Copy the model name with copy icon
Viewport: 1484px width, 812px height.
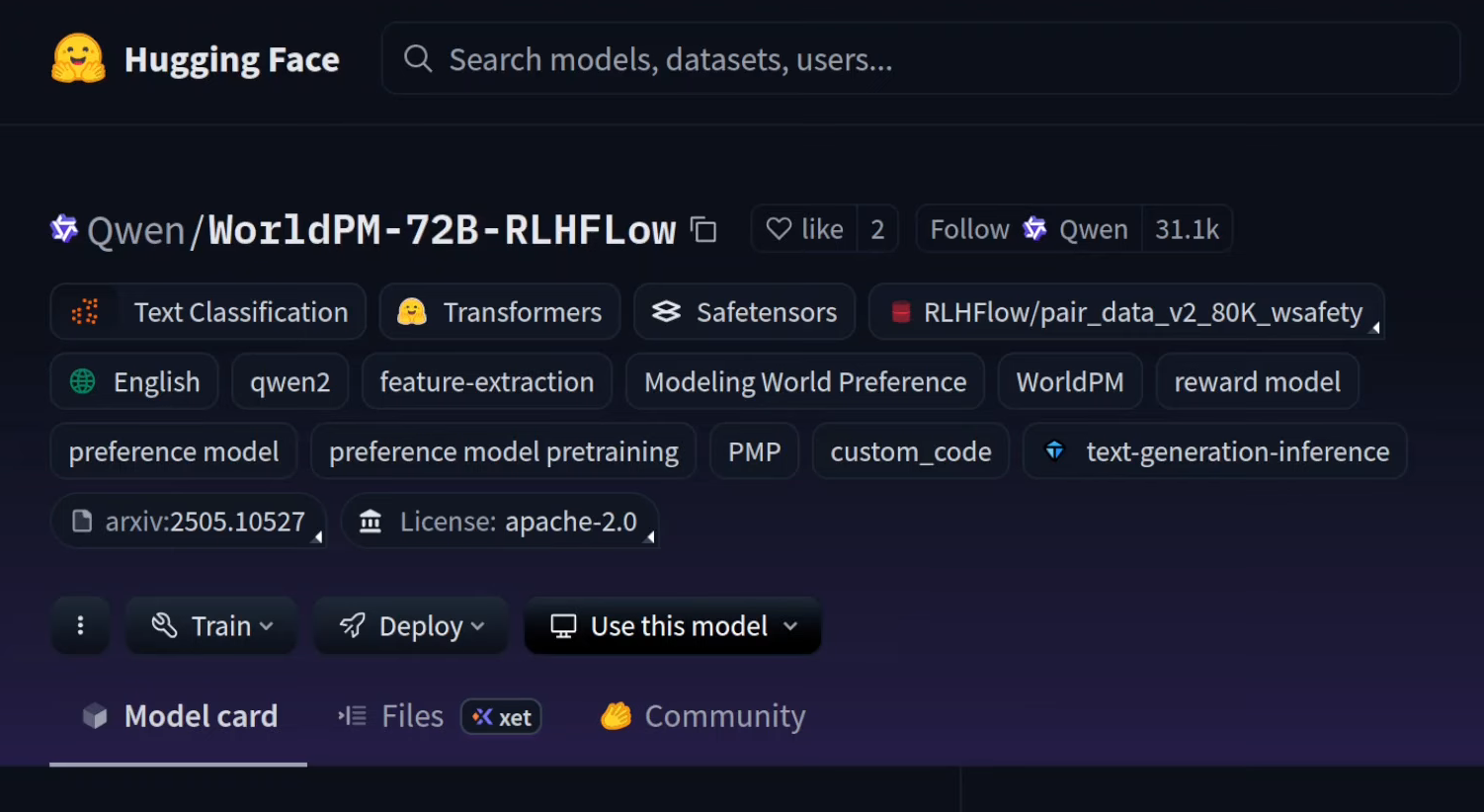703,229
